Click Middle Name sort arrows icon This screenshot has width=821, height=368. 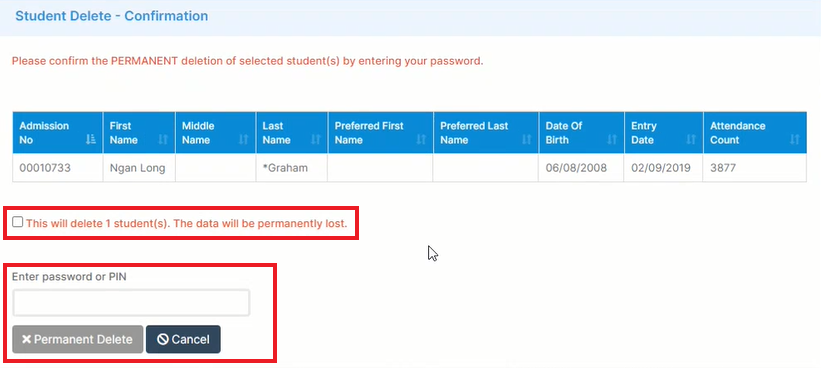243,140
